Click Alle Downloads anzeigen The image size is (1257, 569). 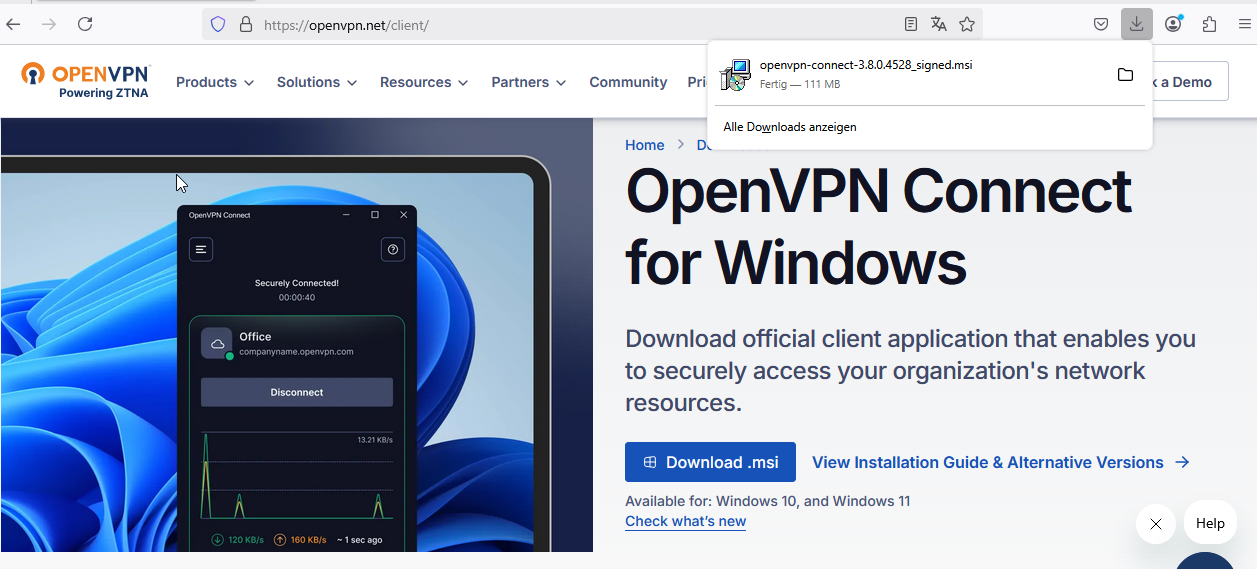[790, 127]
